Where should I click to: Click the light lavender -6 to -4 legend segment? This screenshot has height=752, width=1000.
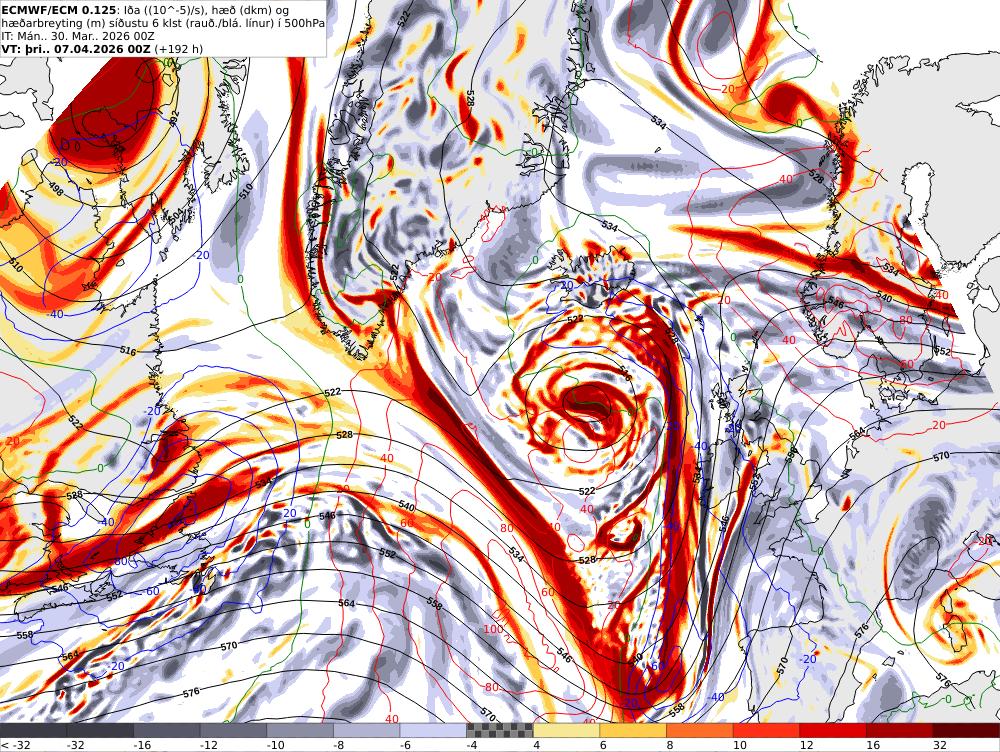[433, 731]
